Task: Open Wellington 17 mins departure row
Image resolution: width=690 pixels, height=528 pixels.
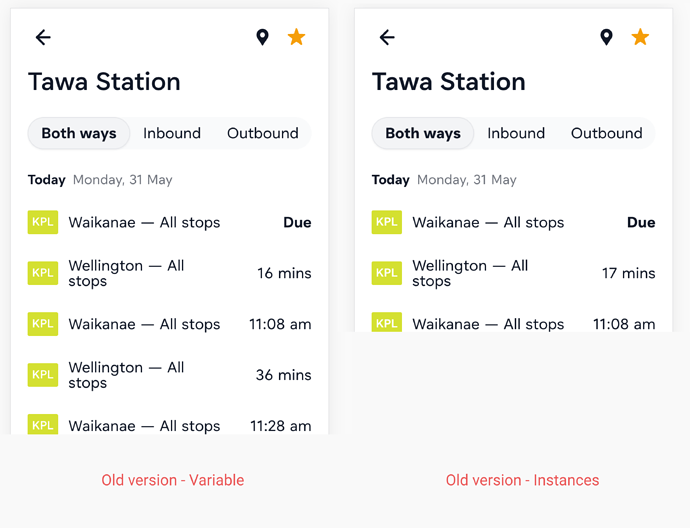Action: click(514, 273)
